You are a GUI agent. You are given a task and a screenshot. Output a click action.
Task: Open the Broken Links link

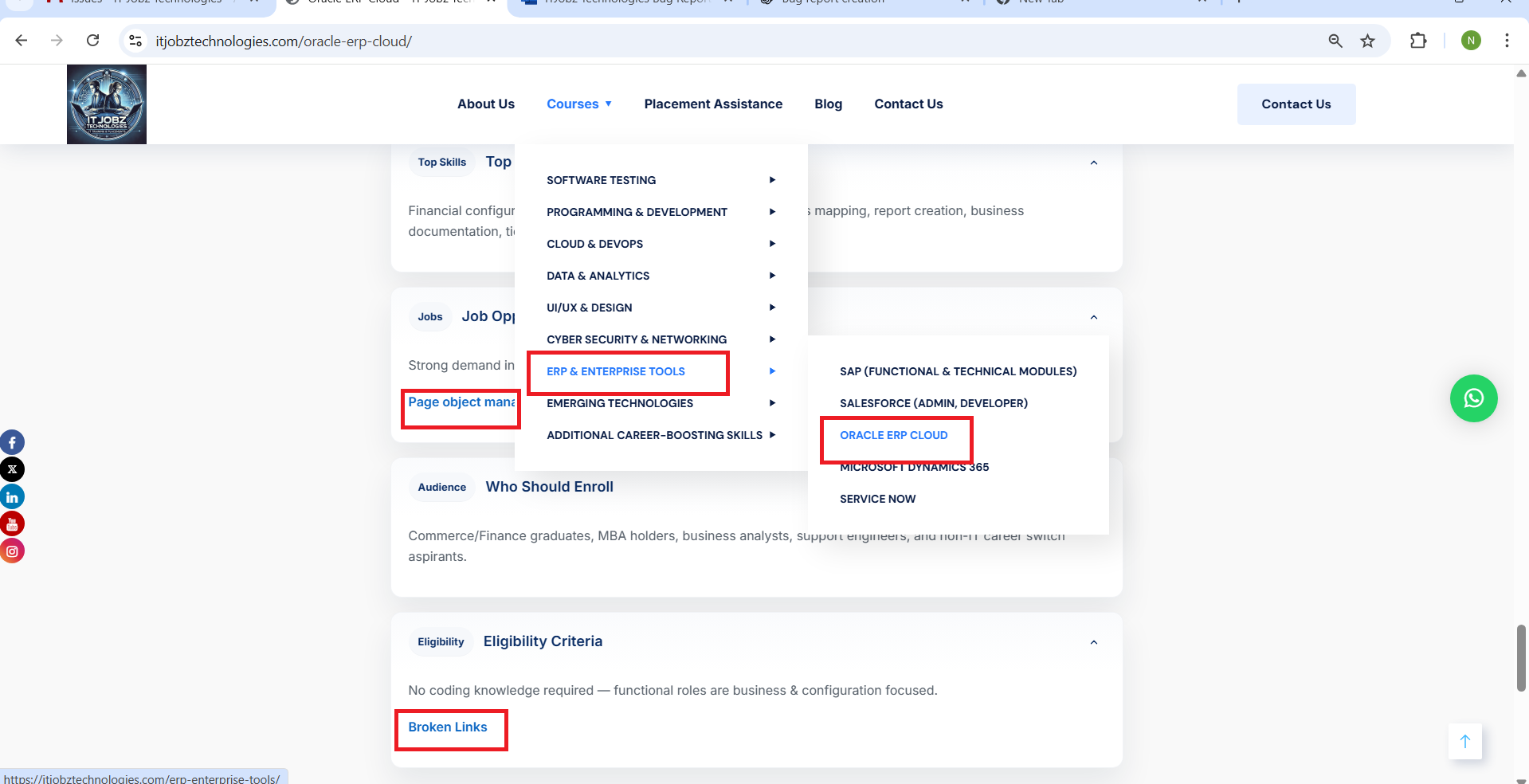(447, 727)
